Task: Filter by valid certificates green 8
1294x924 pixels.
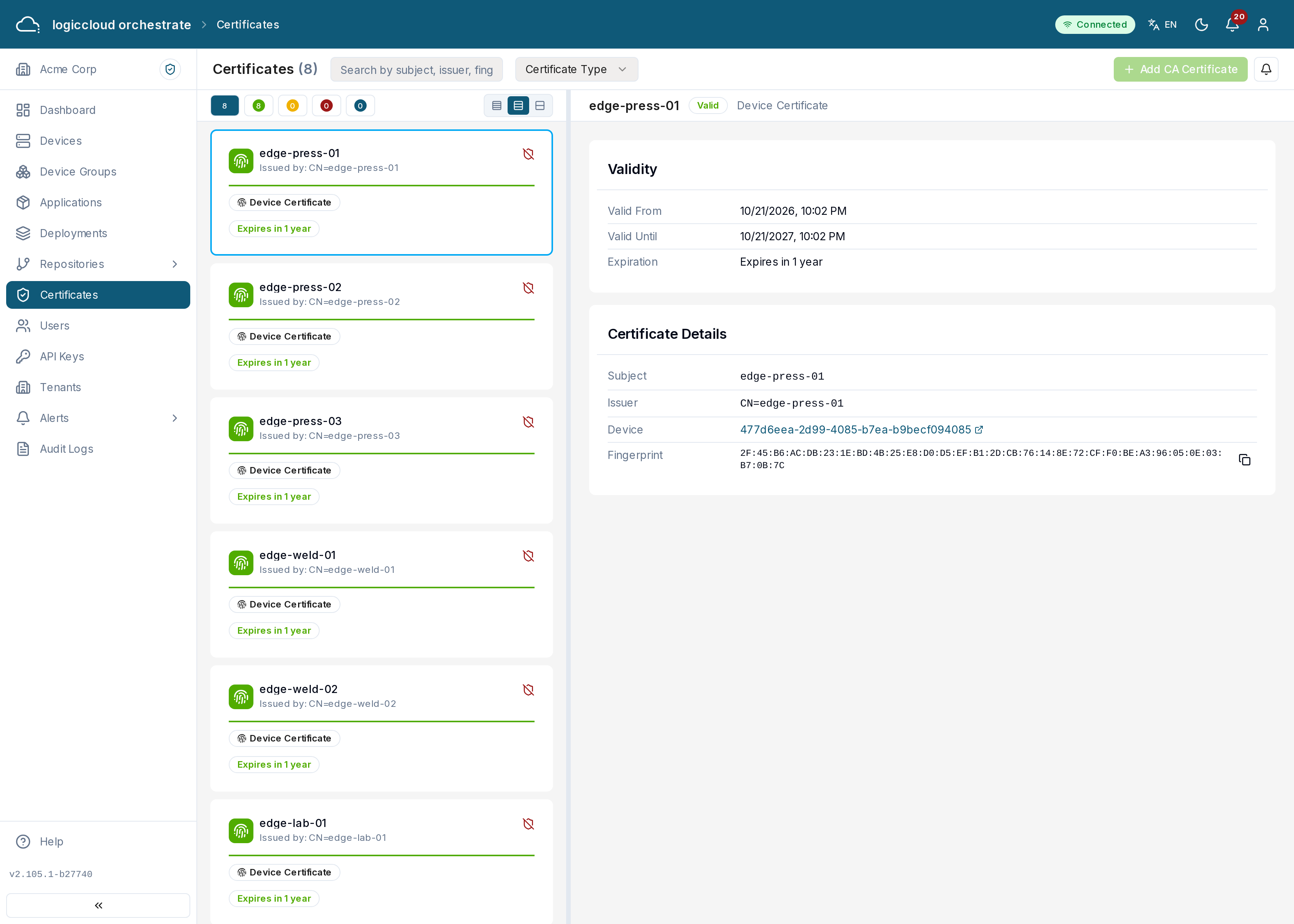Action: point(258,106)
